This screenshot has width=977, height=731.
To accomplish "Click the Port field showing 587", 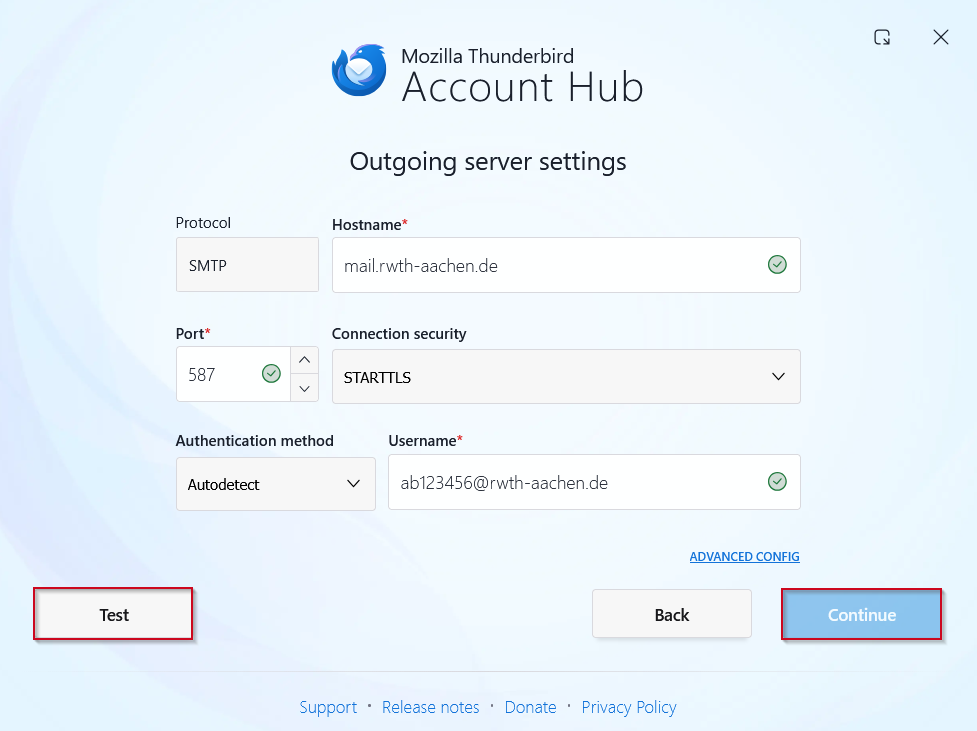I will coord(233,374).
